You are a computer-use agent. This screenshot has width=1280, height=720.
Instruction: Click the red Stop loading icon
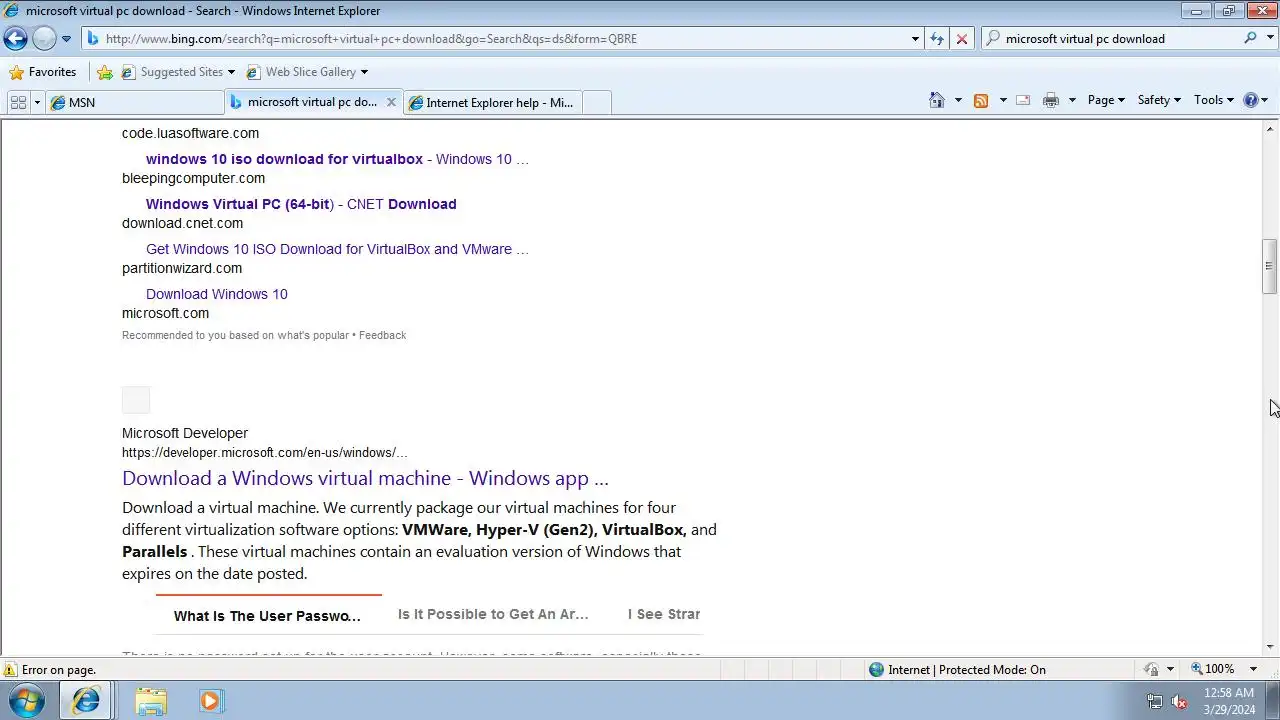click(962, 39)
